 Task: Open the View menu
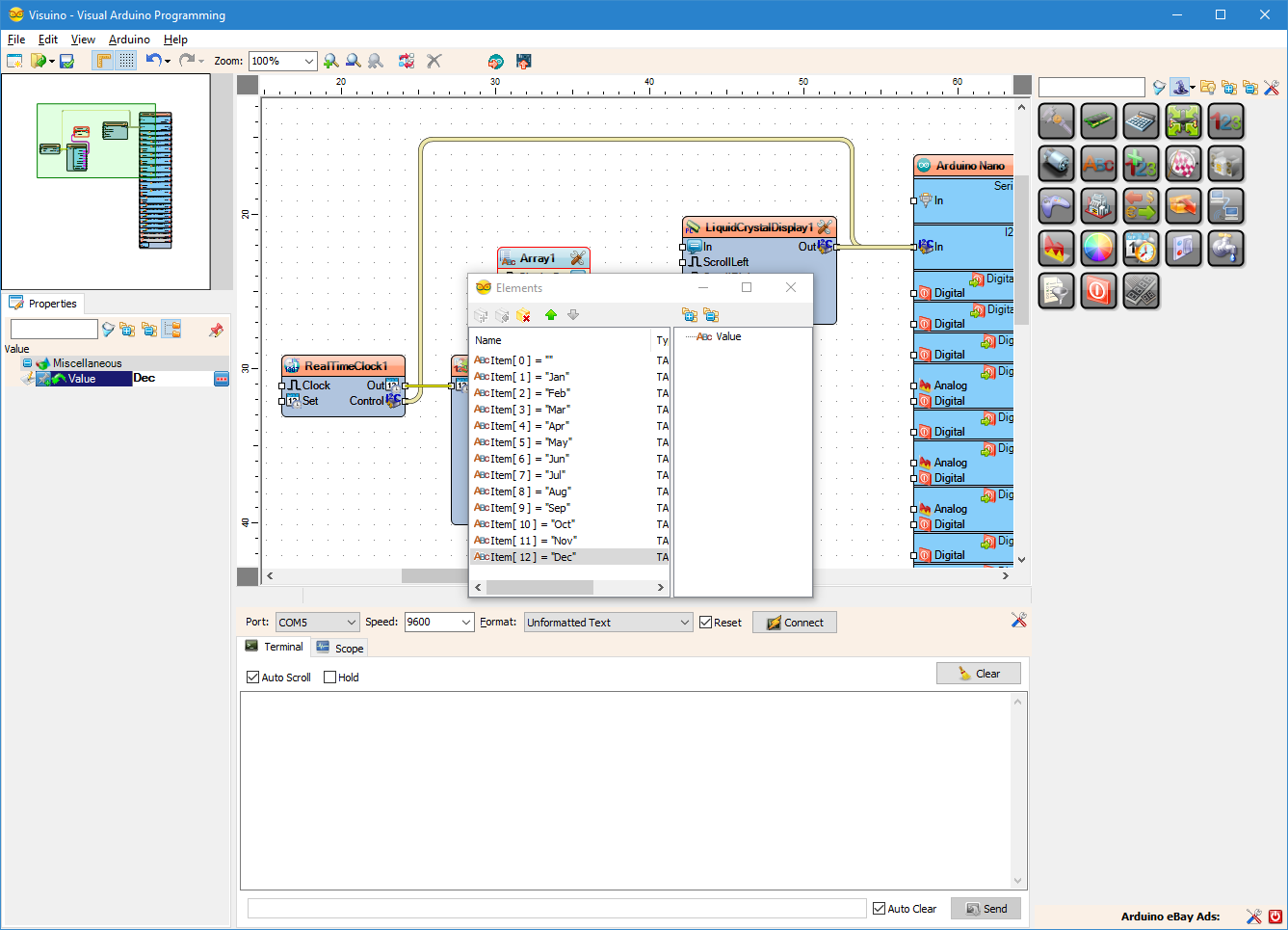pyautogui.click(x=83, y=40)
